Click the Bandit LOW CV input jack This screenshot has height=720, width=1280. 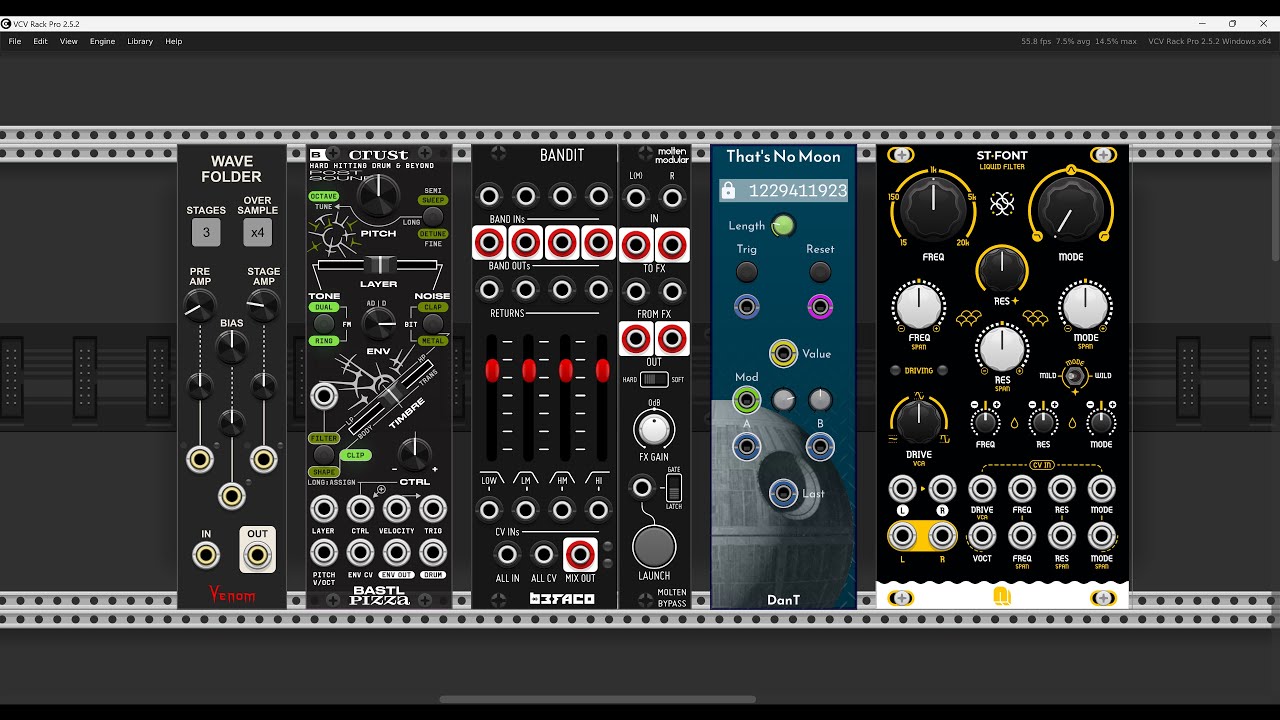[x=489, y=510]
